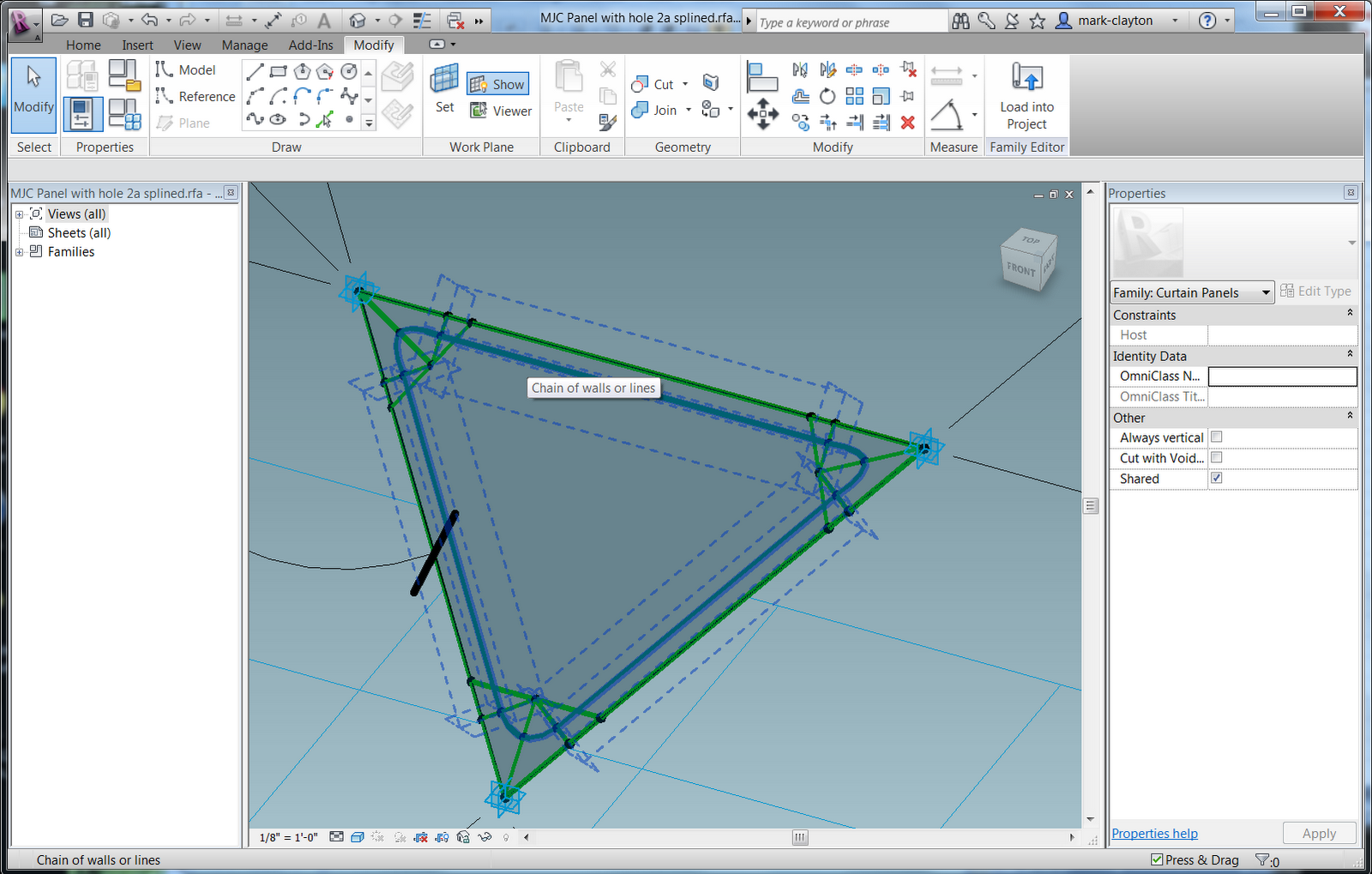The image size is (1372, 874).
Task: Enable the Always vertical option
Action: point(1216,437)
